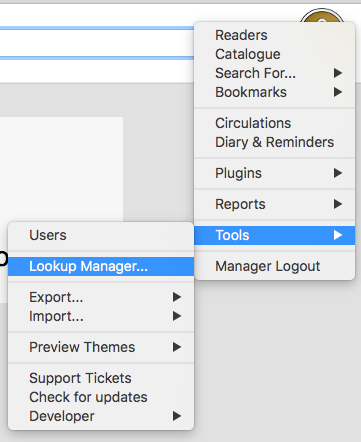Select Circulations from the menu
The image size is (361, 442).
tap(274, 123)
